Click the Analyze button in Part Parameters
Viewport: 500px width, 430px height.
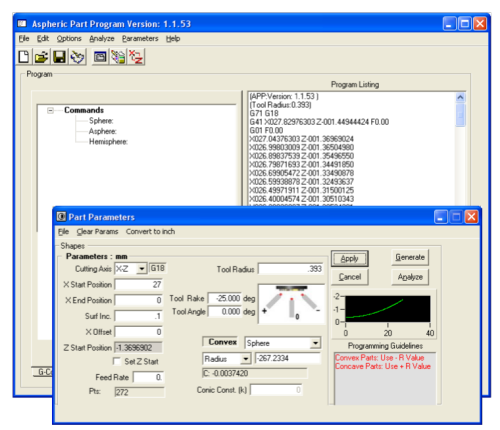pyautogui.click(x=410, y=277)
